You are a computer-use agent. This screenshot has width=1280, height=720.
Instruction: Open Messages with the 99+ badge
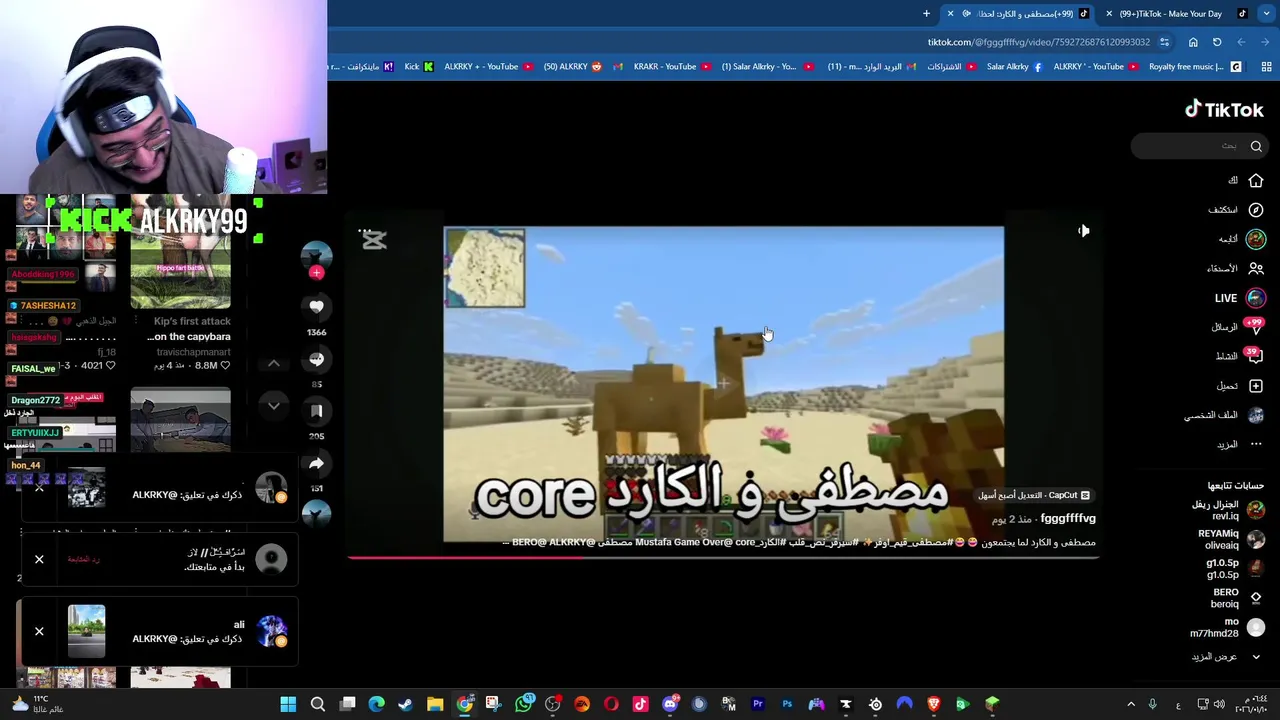1255,327
